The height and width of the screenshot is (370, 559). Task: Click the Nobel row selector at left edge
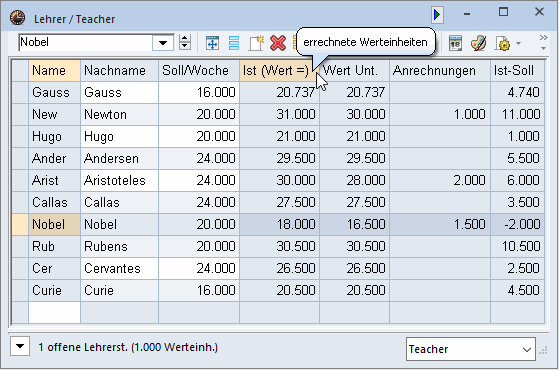(x=20, y=225)
